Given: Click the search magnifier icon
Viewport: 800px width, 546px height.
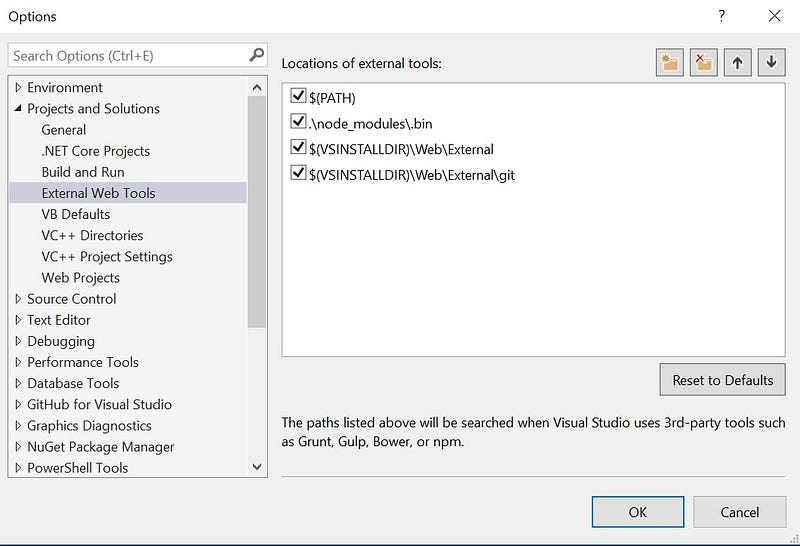Looking at the screenshot, I should (257, 55).
